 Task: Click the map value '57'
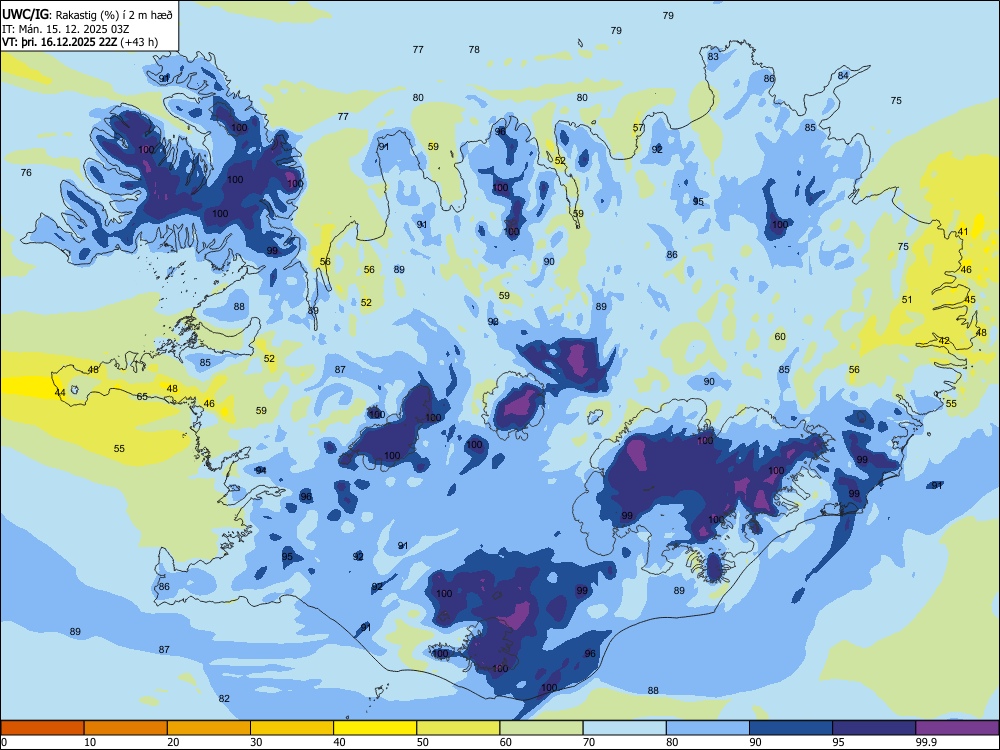(638, 128)
